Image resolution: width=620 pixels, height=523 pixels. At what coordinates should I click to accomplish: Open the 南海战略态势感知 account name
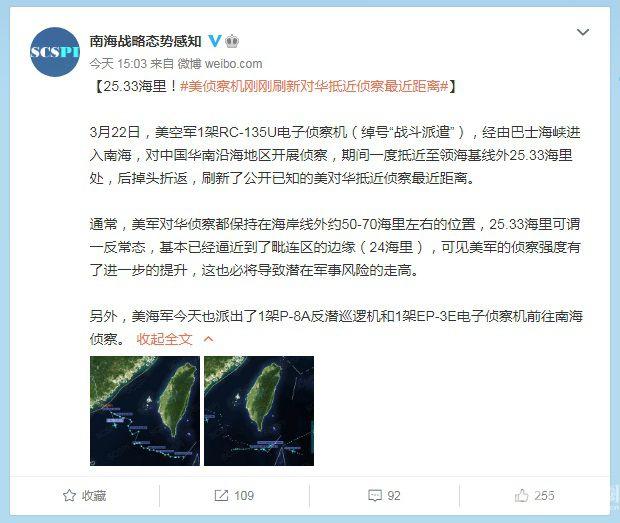click(146, 41)
